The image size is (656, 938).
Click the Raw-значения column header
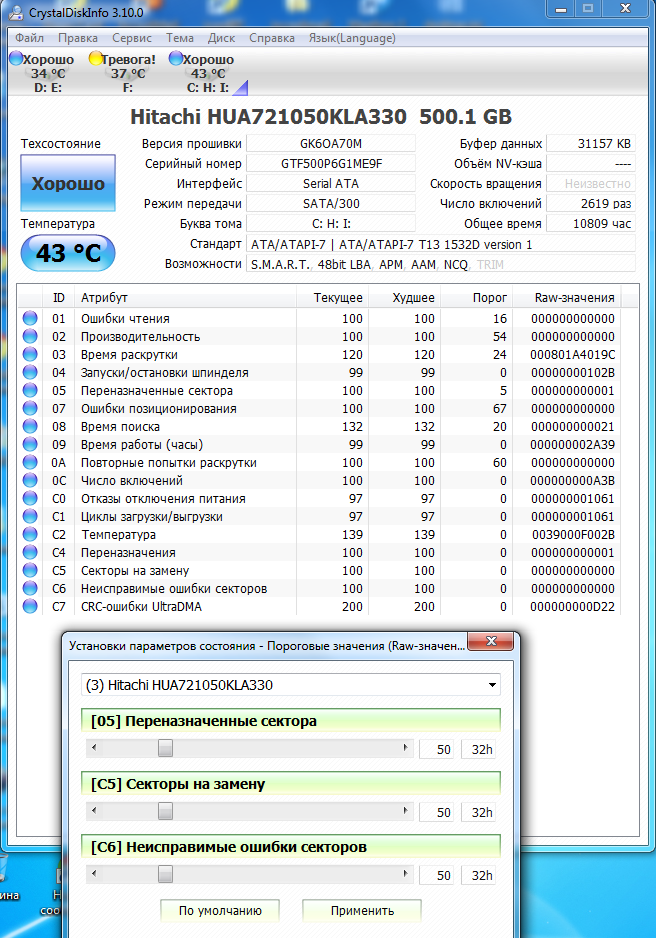pos(566,298)
